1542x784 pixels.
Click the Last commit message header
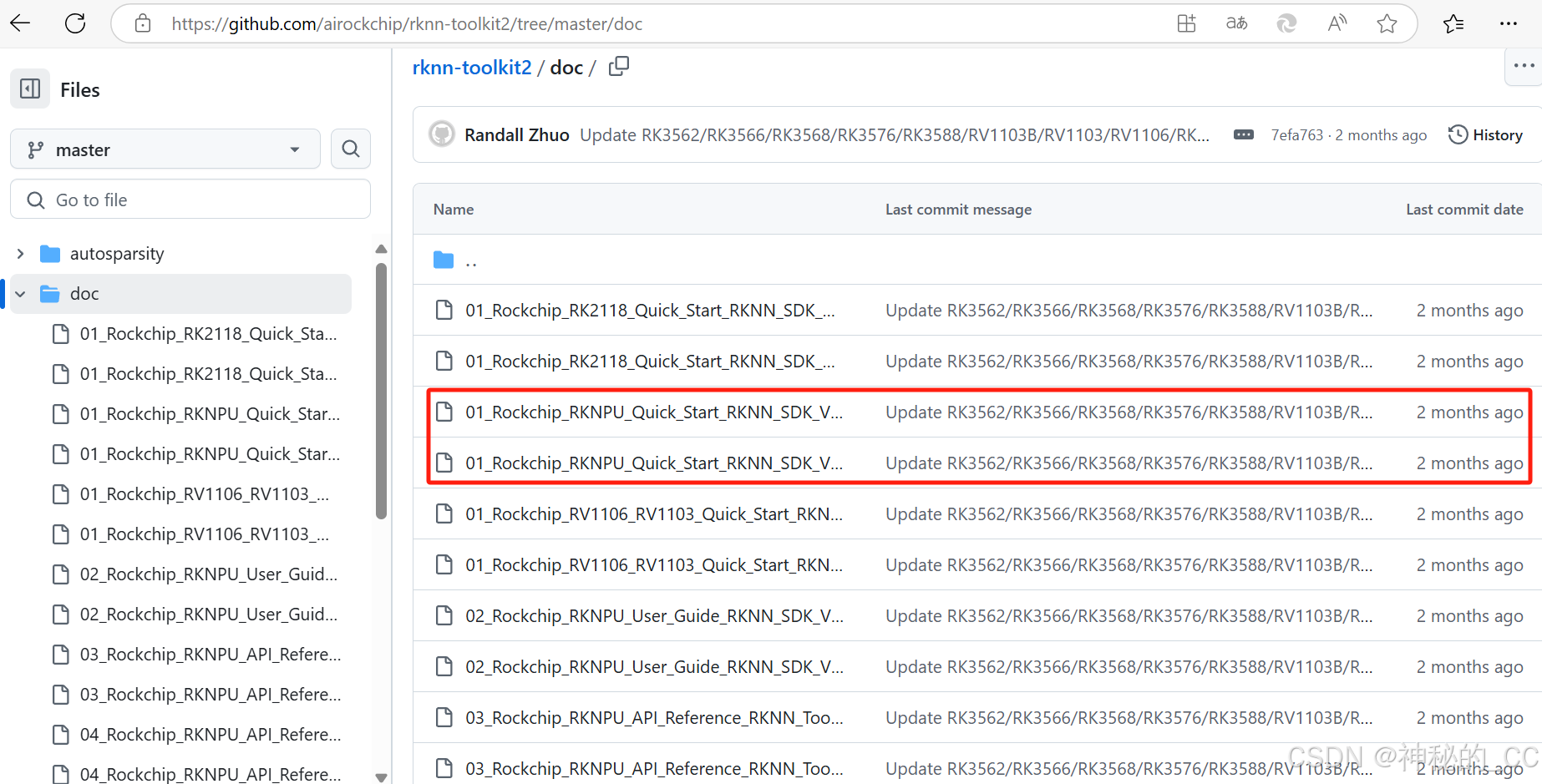click(x=958, y=210)
